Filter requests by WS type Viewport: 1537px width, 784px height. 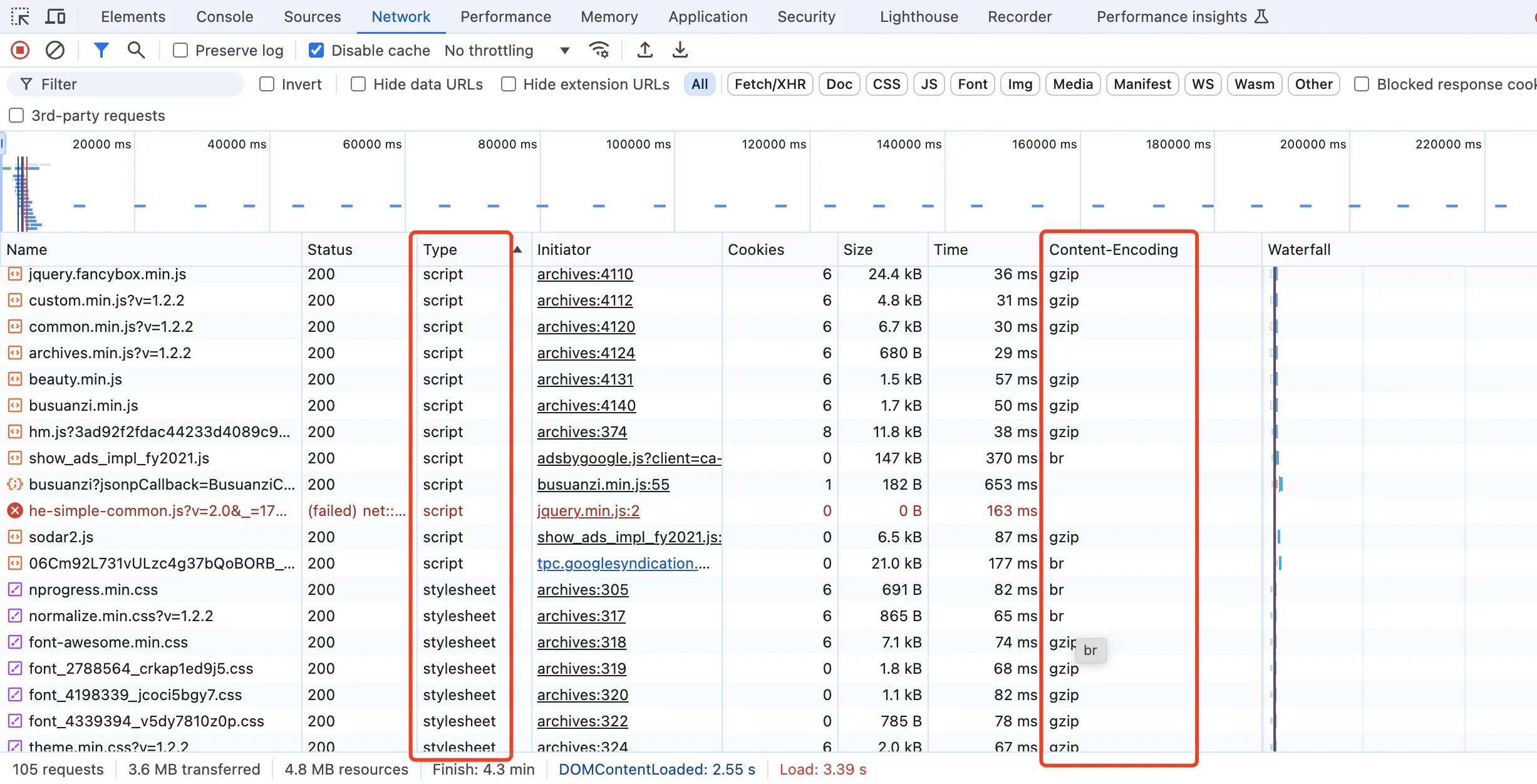tap(1203, 84)
